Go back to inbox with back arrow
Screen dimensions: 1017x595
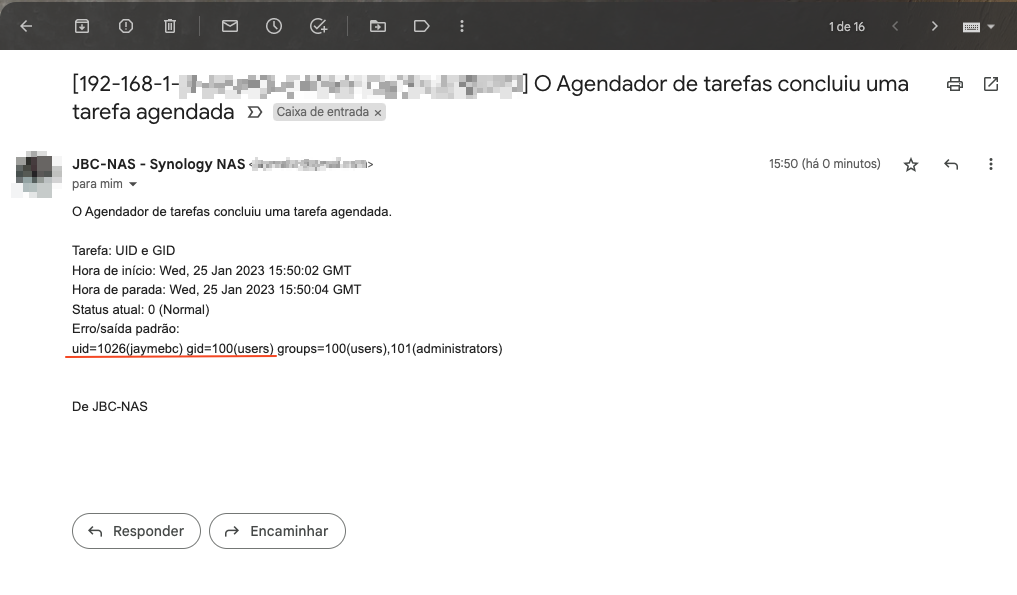[x=26, y=26]
